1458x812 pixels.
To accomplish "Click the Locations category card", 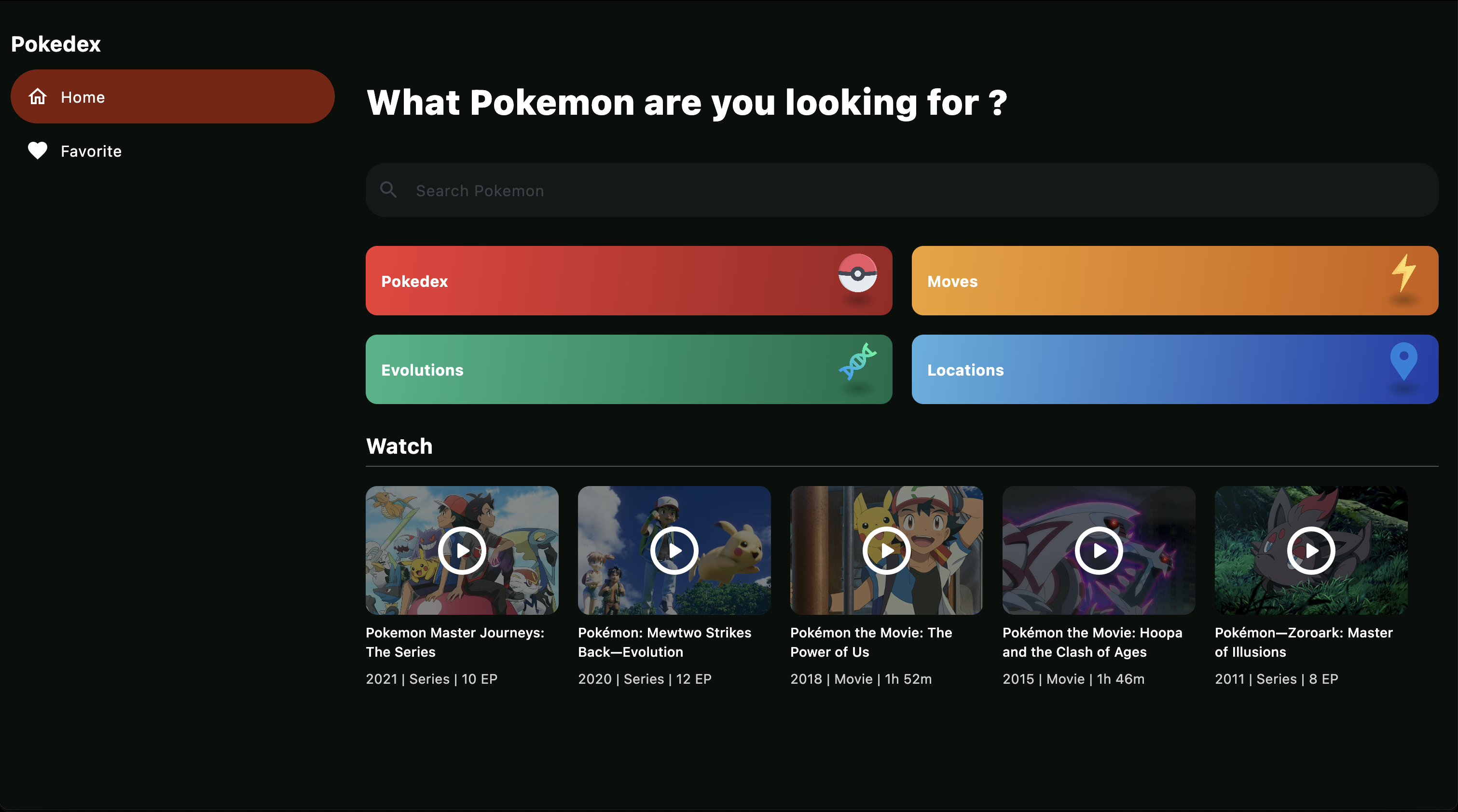I will [1175, 369].
